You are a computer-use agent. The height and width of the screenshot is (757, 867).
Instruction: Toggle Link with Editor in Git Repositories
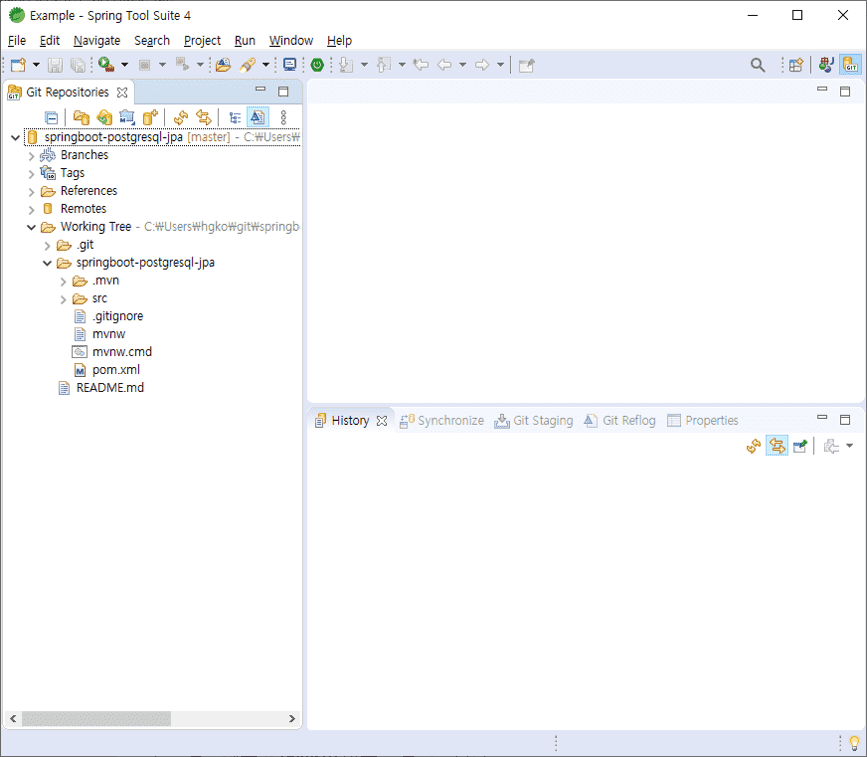point(204,117)
